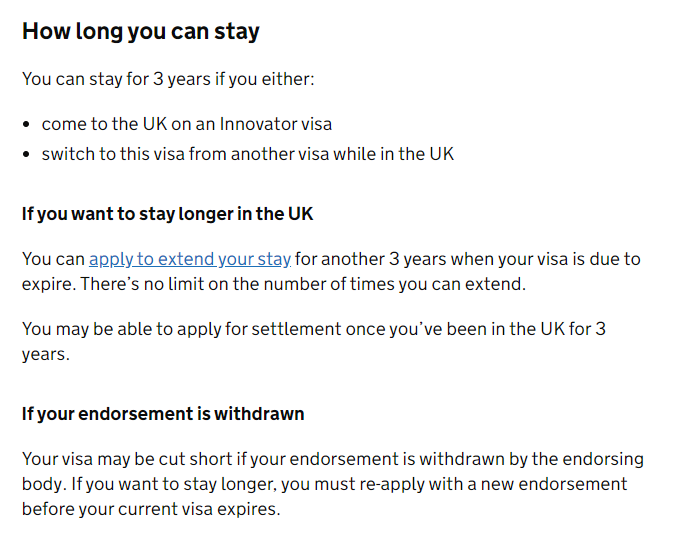
Task: Click the paragraph about applying for settlement
Action: point(314,342)
